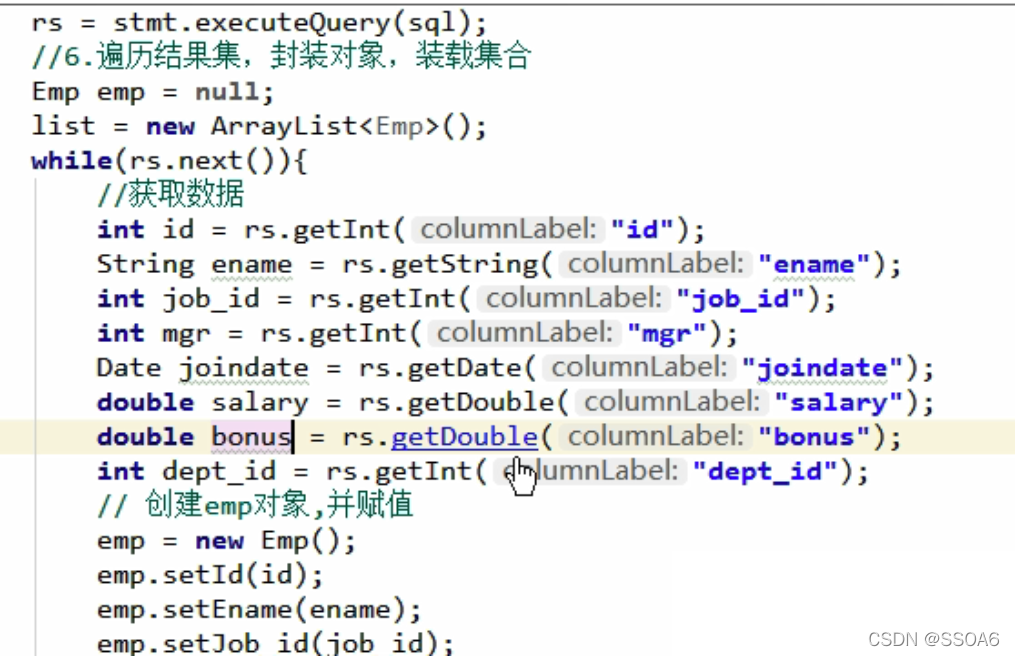Click the while keyword
Viewport: 1015px width, 656px height.
72,161
